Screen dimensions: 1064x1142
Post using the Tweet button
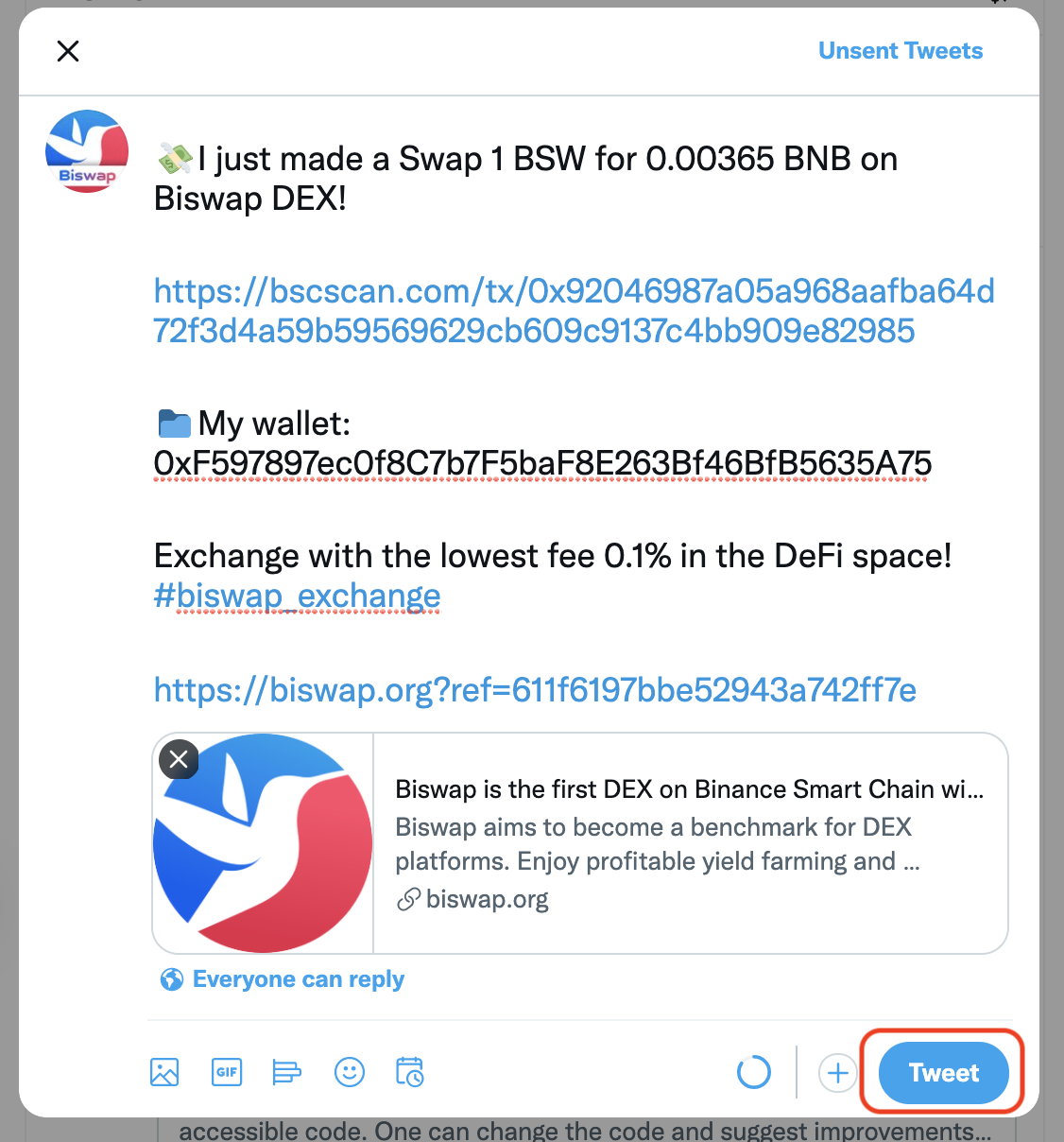[x=943, y=1073]
